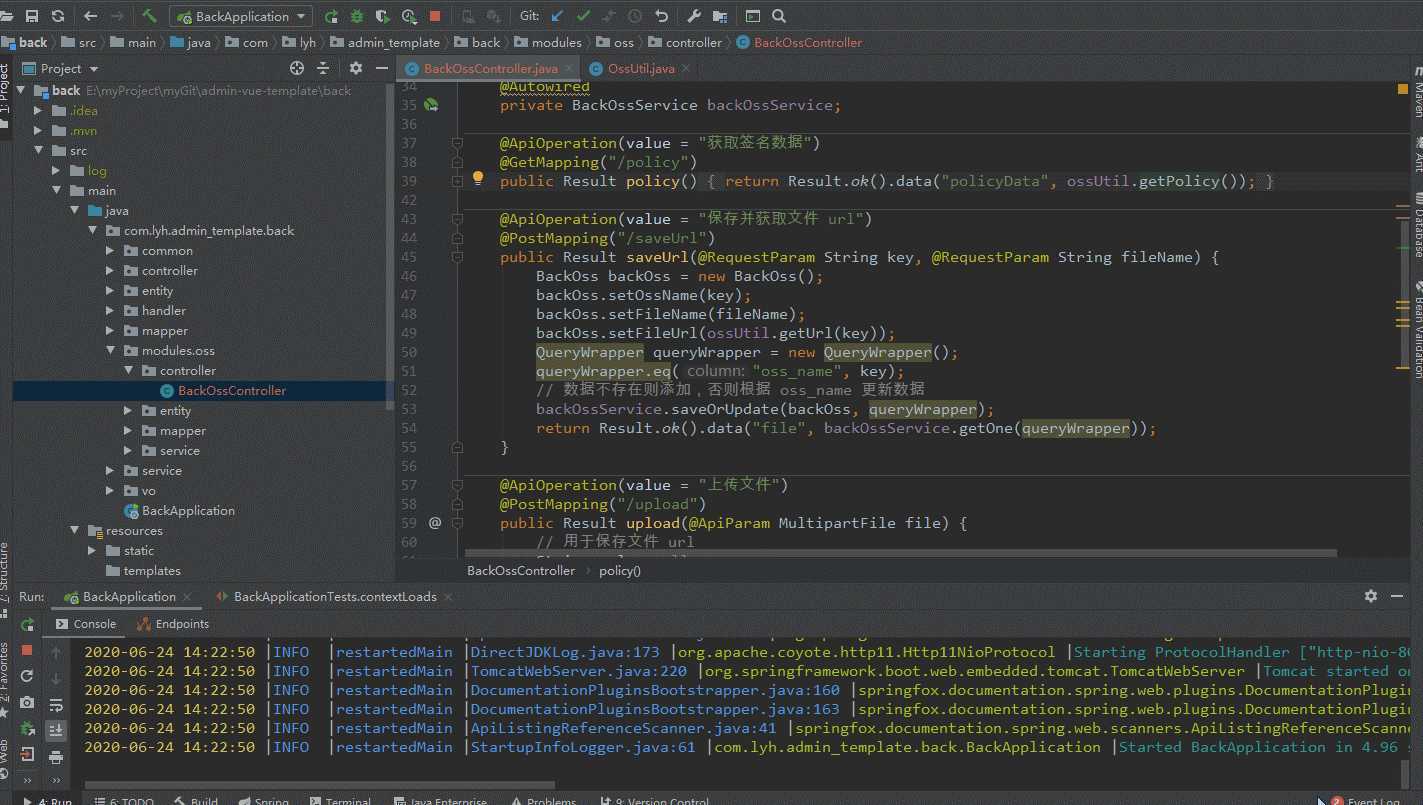This screenshot has height=805, width=1423.
Task: Click the Spring bean gutter icon at line 35
Action: 432,105
